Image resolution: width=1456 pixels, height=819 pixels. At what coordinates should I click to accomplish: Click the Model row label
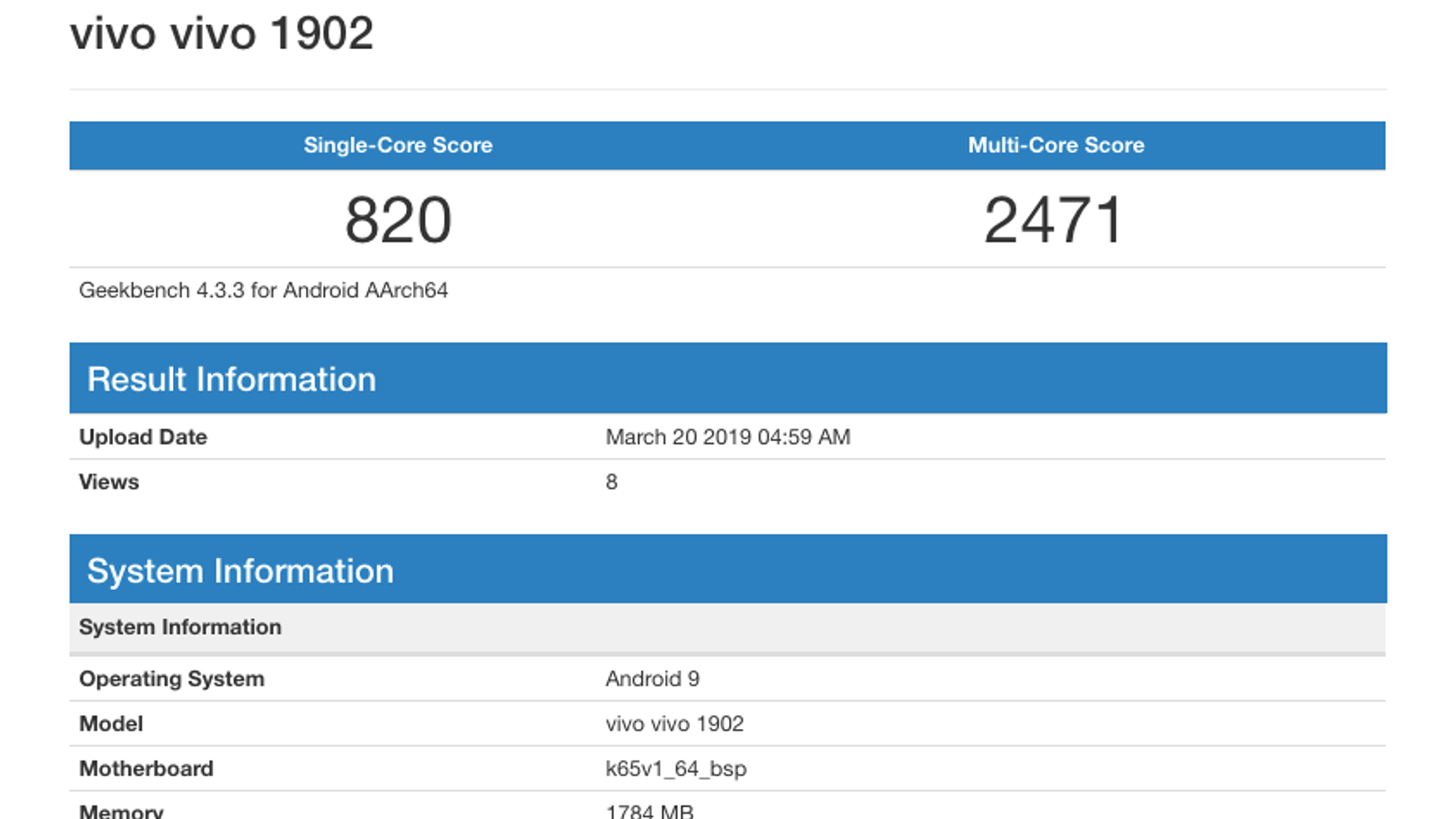pos(111,723)
